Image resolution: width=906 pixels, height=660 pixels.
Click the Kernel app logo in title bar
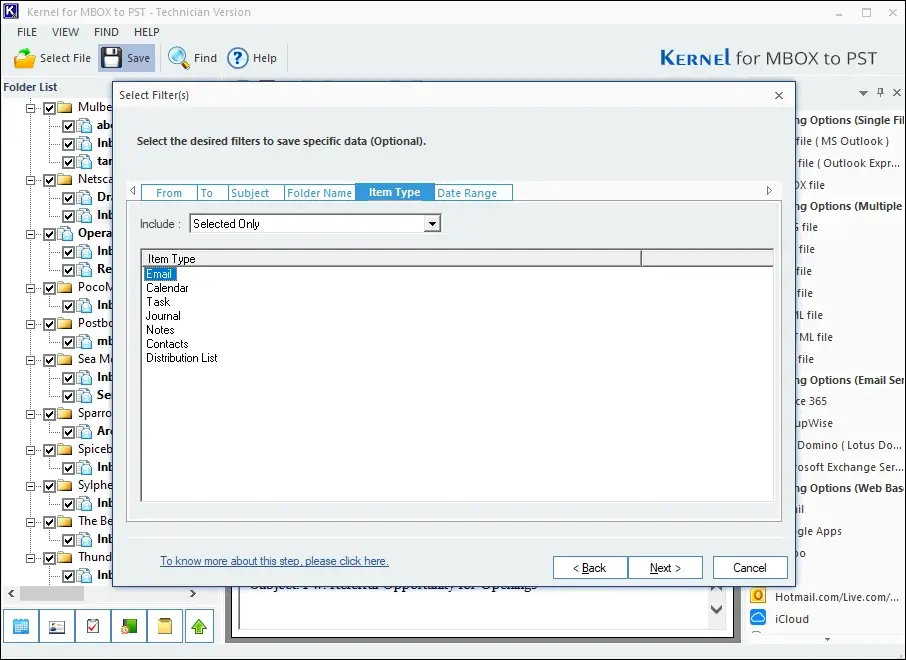click(x=11, y=11)
